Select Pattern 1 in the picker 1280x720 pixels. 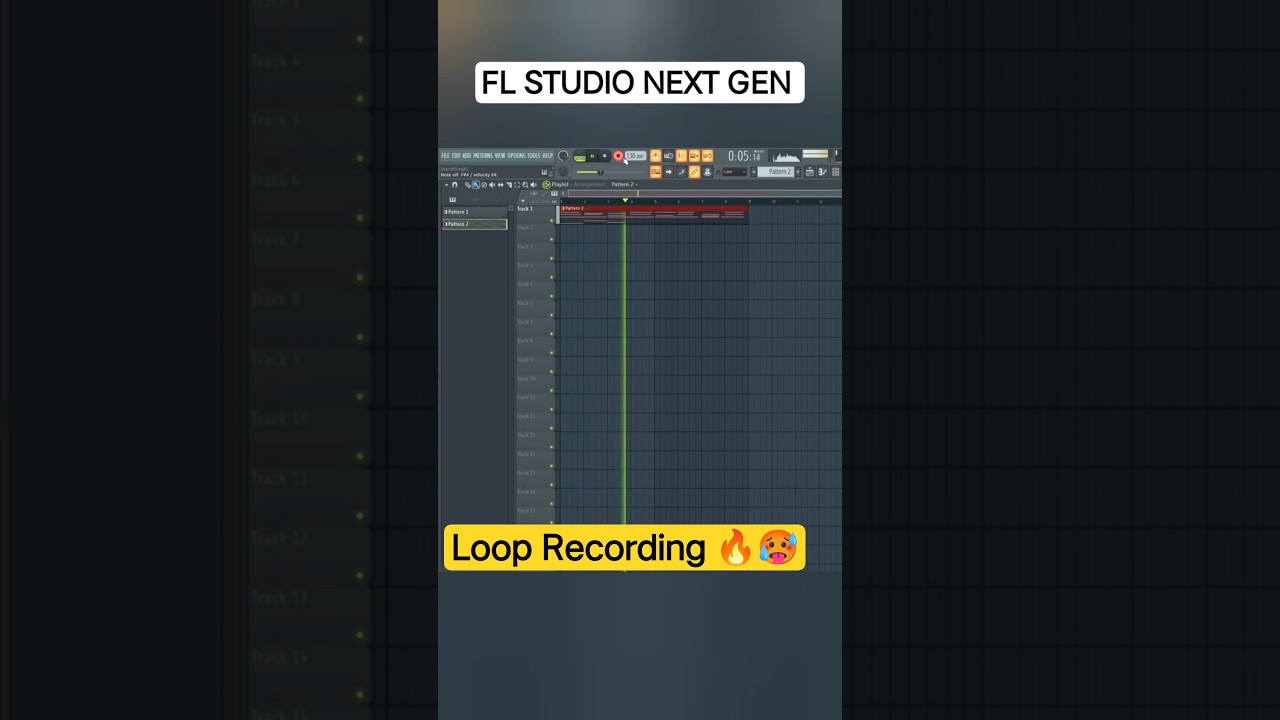475,212
